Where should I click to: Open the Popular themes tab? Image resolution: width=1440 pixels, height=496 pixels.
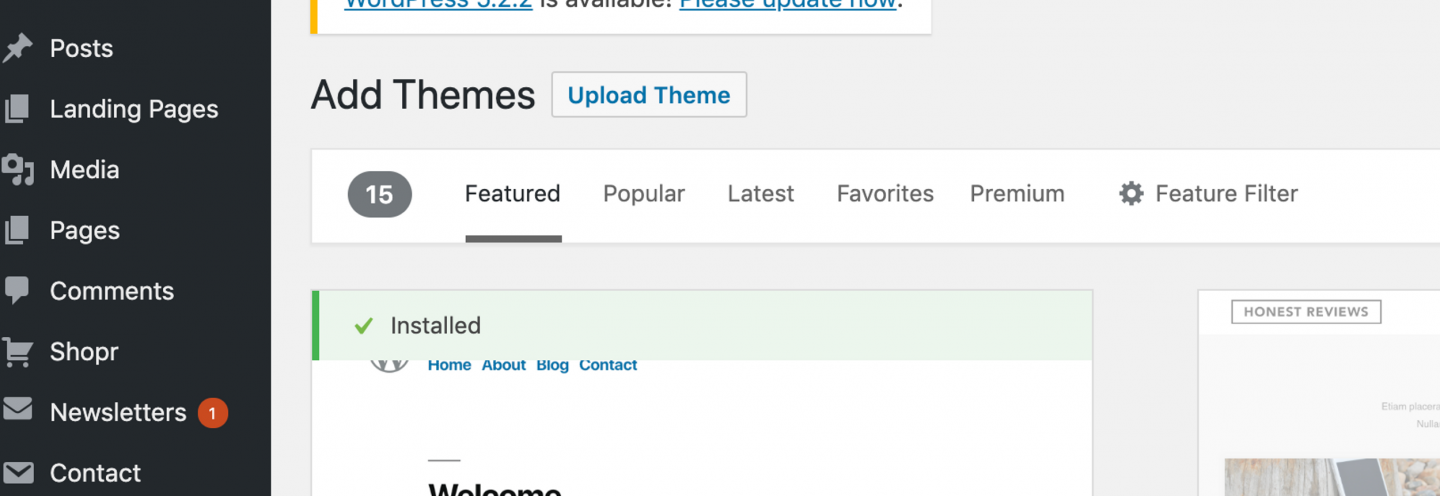coord(644,194)
